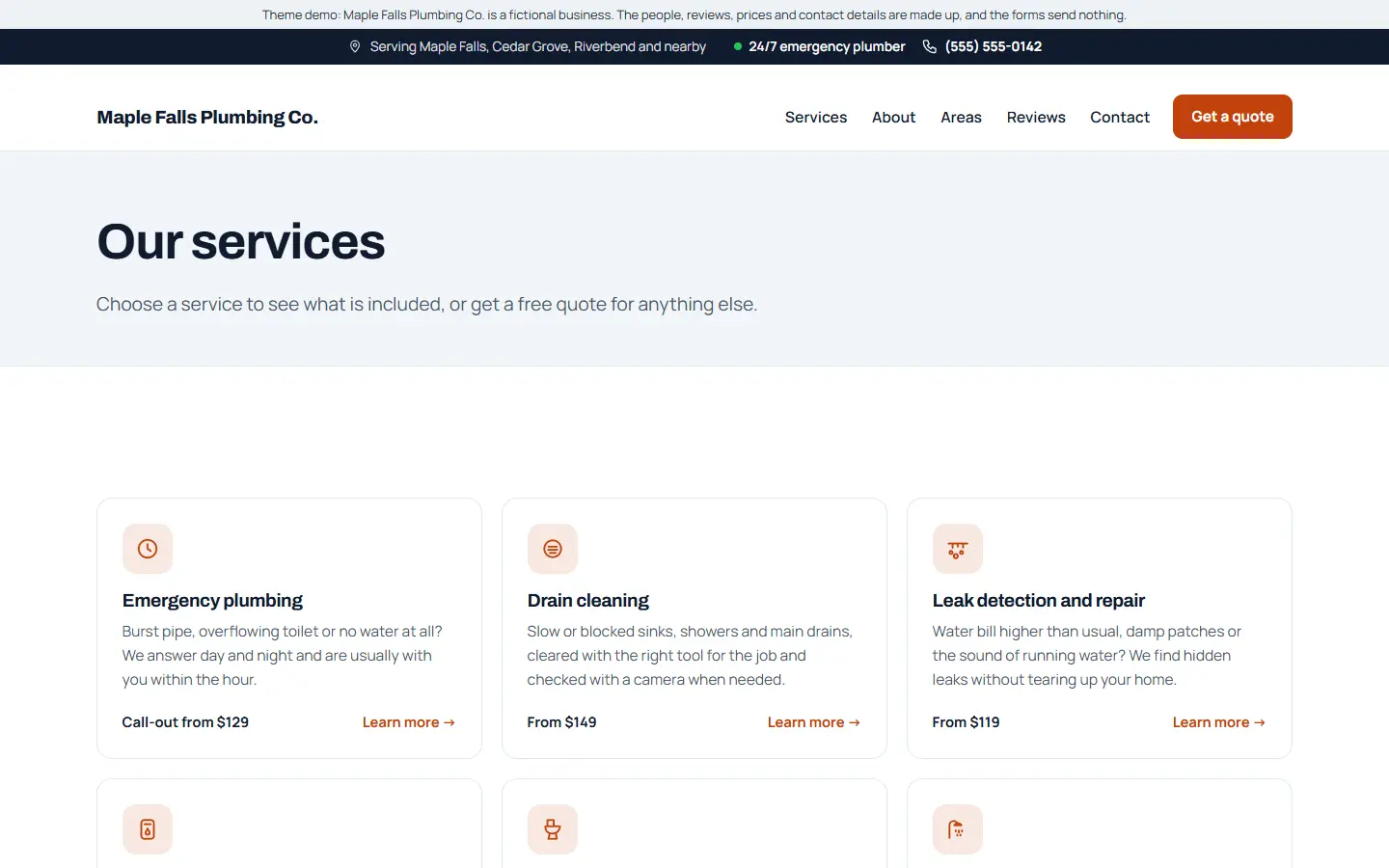1389x868 pixels.
Task: Click the green status dot by 24/7 emergency plumber
Action: (738, 46)
